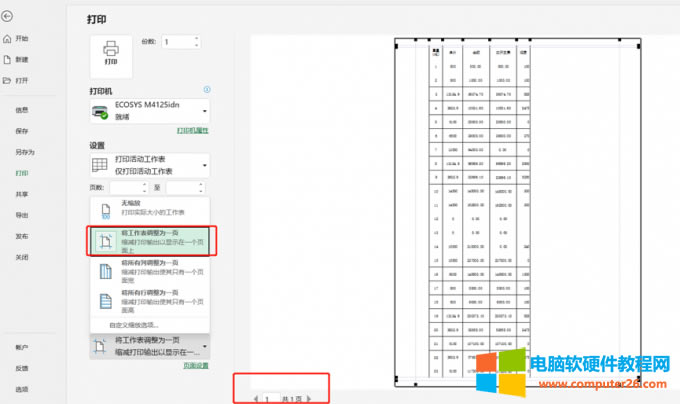Select 共享 (Share) in sidebar
The height and width of the screenshot is (404, 680).
coord(22,194)
